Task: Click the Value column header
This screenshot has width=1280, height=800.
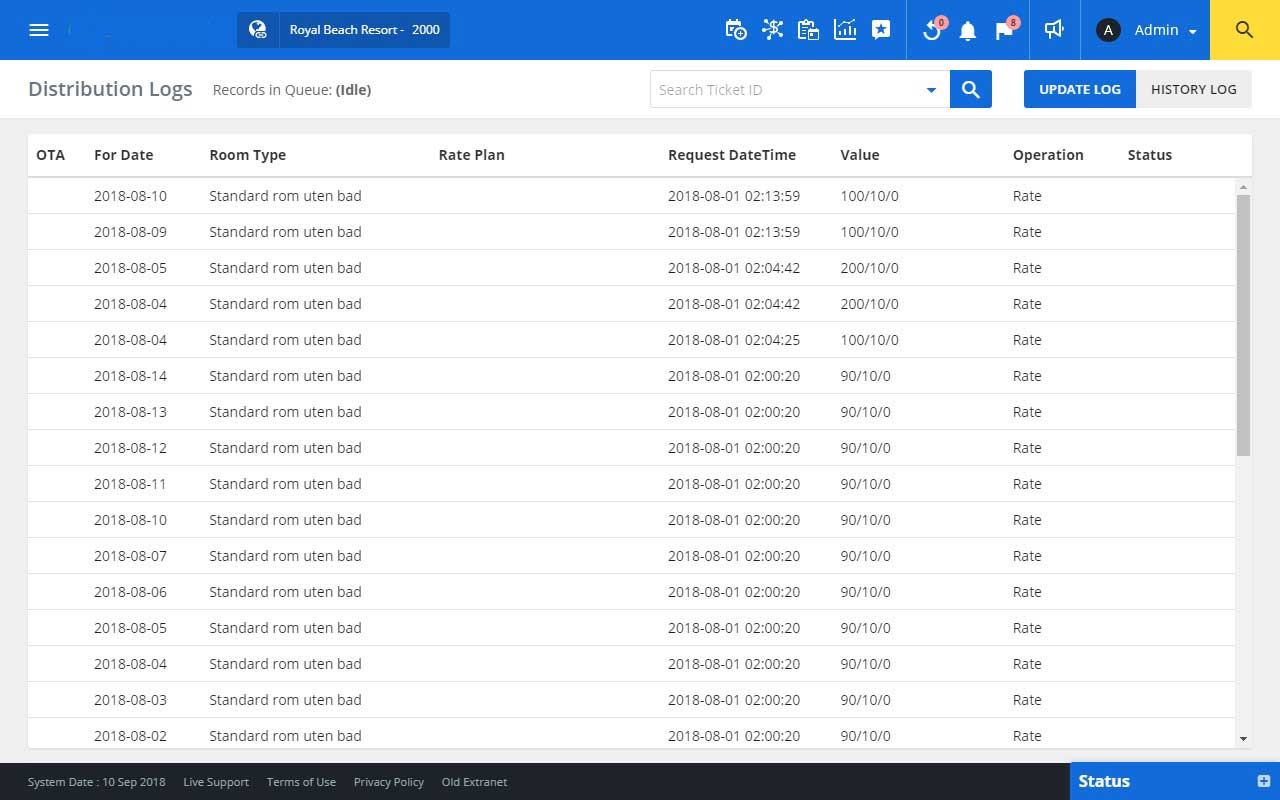Action: (860, 155)
